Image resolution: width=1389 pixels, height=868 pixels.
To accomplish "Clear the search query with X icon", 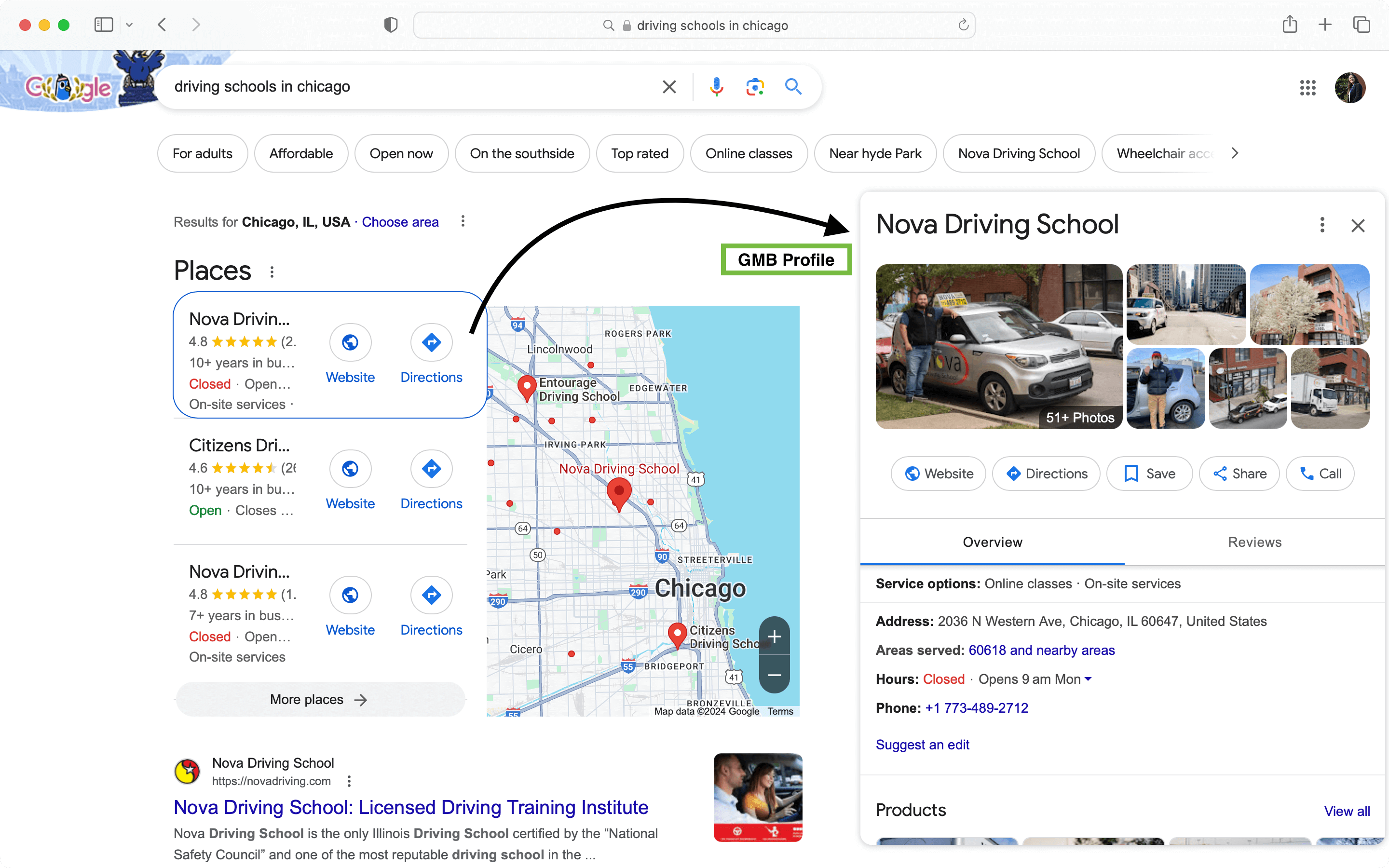I will pos(669,87).
